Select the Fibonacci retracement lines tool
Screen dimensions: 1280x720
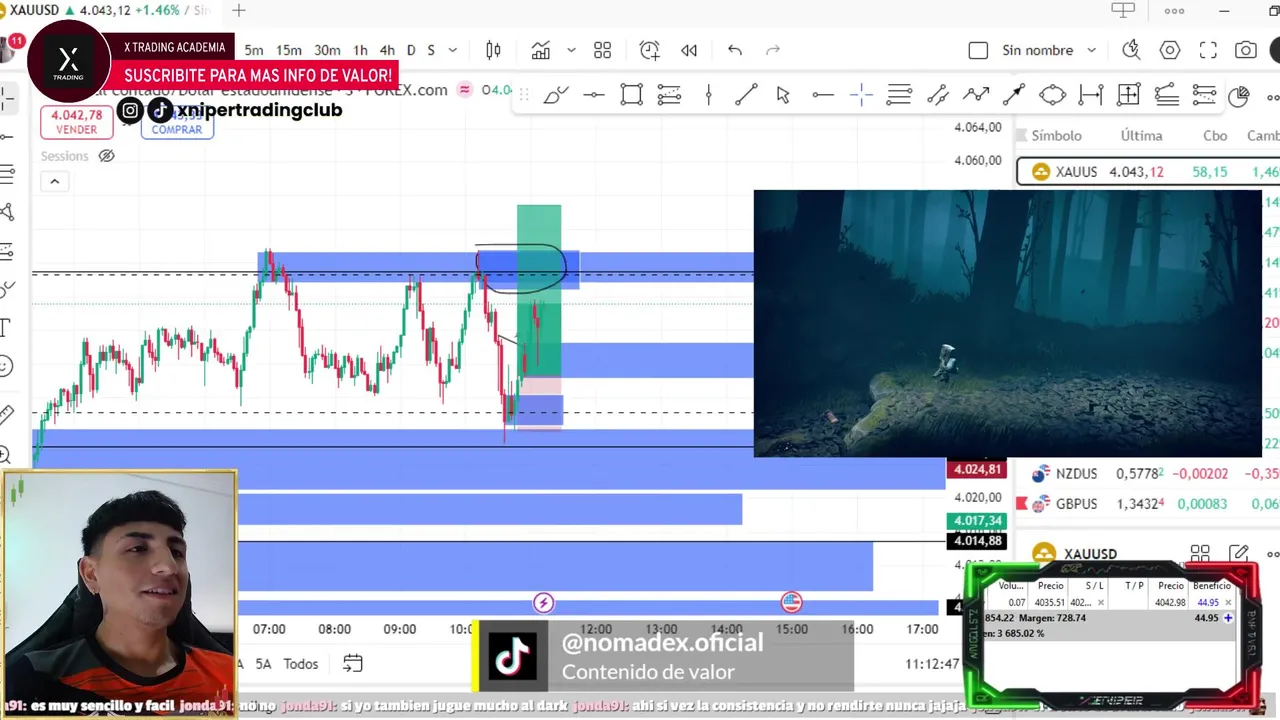899,95
